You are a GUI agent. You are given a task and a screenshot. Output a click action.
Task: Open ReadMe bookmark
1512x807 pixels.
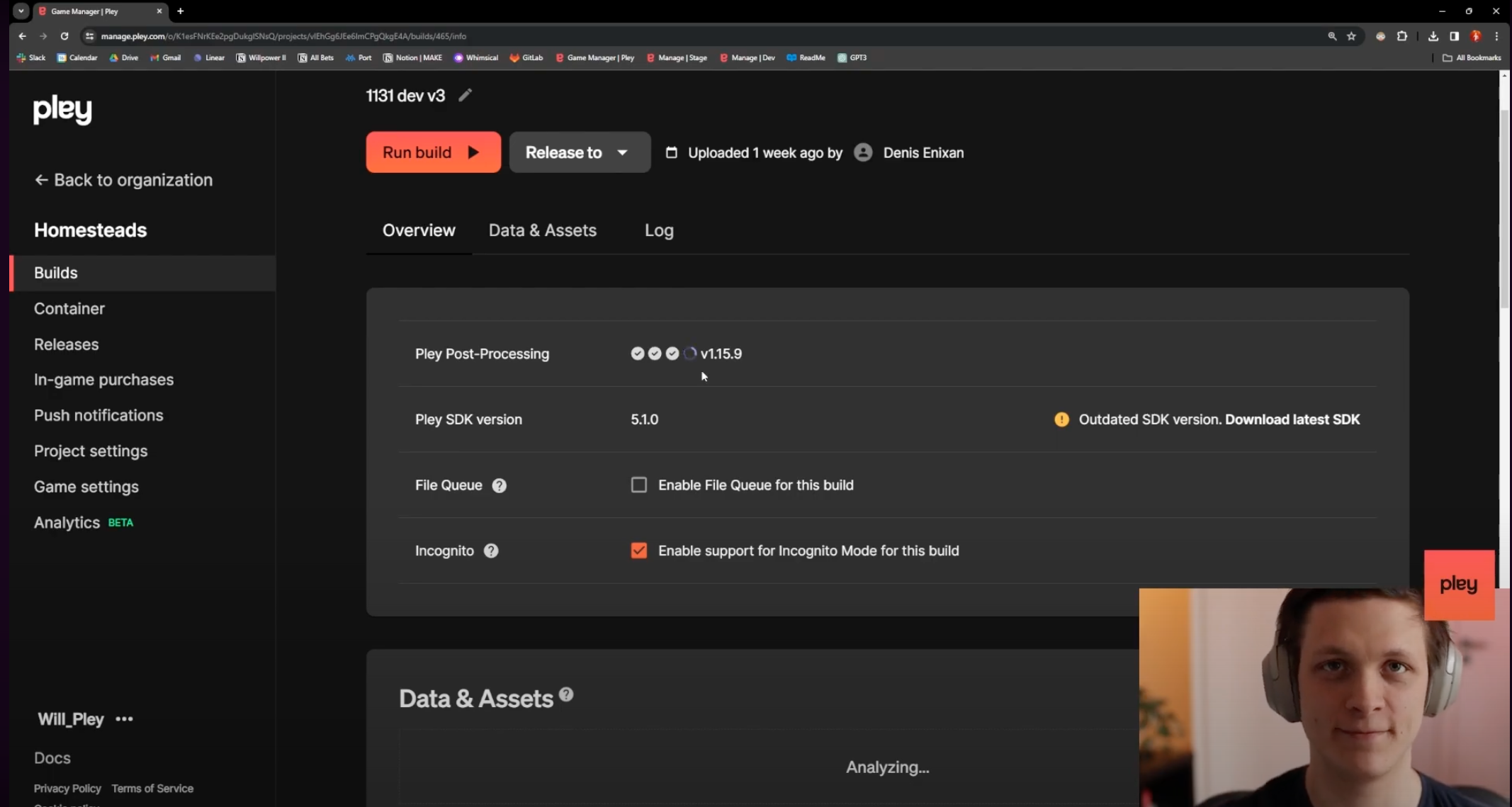[x=806, y=57]
